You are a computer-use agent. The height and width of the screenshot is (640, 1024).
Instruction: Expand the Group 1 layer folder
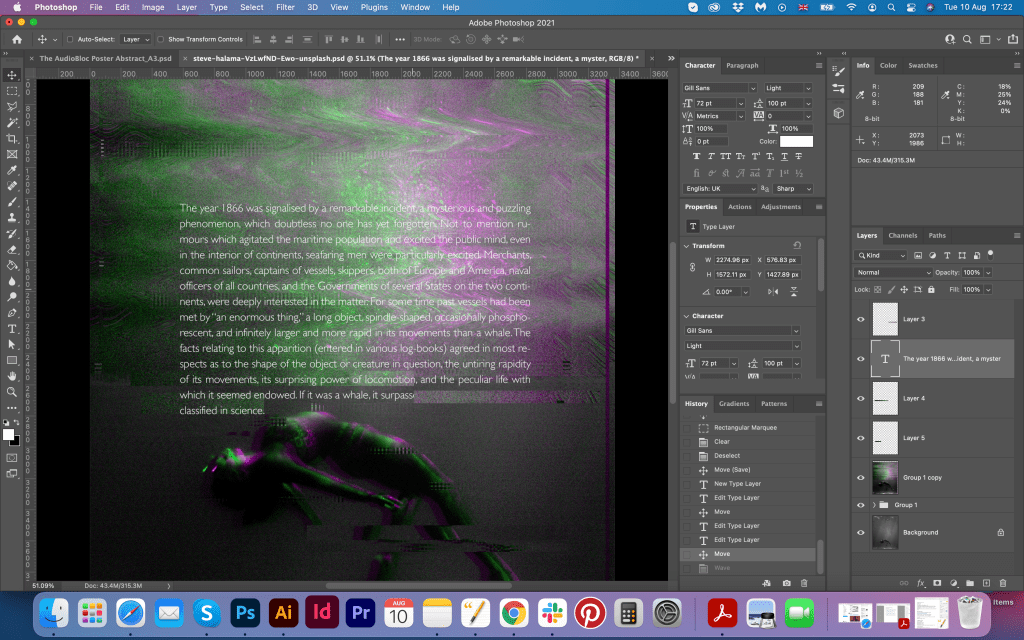(x=874, y=505)
